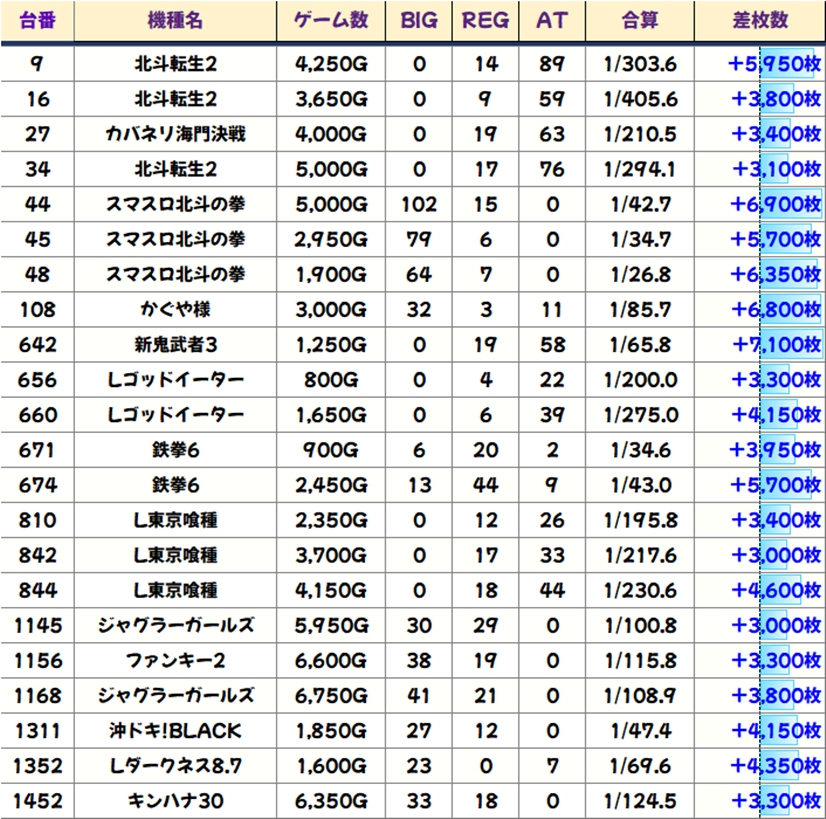Viewport: 826px width, 819px height.
Task: Click the ファンキー2 machine name
Action: 175,660
